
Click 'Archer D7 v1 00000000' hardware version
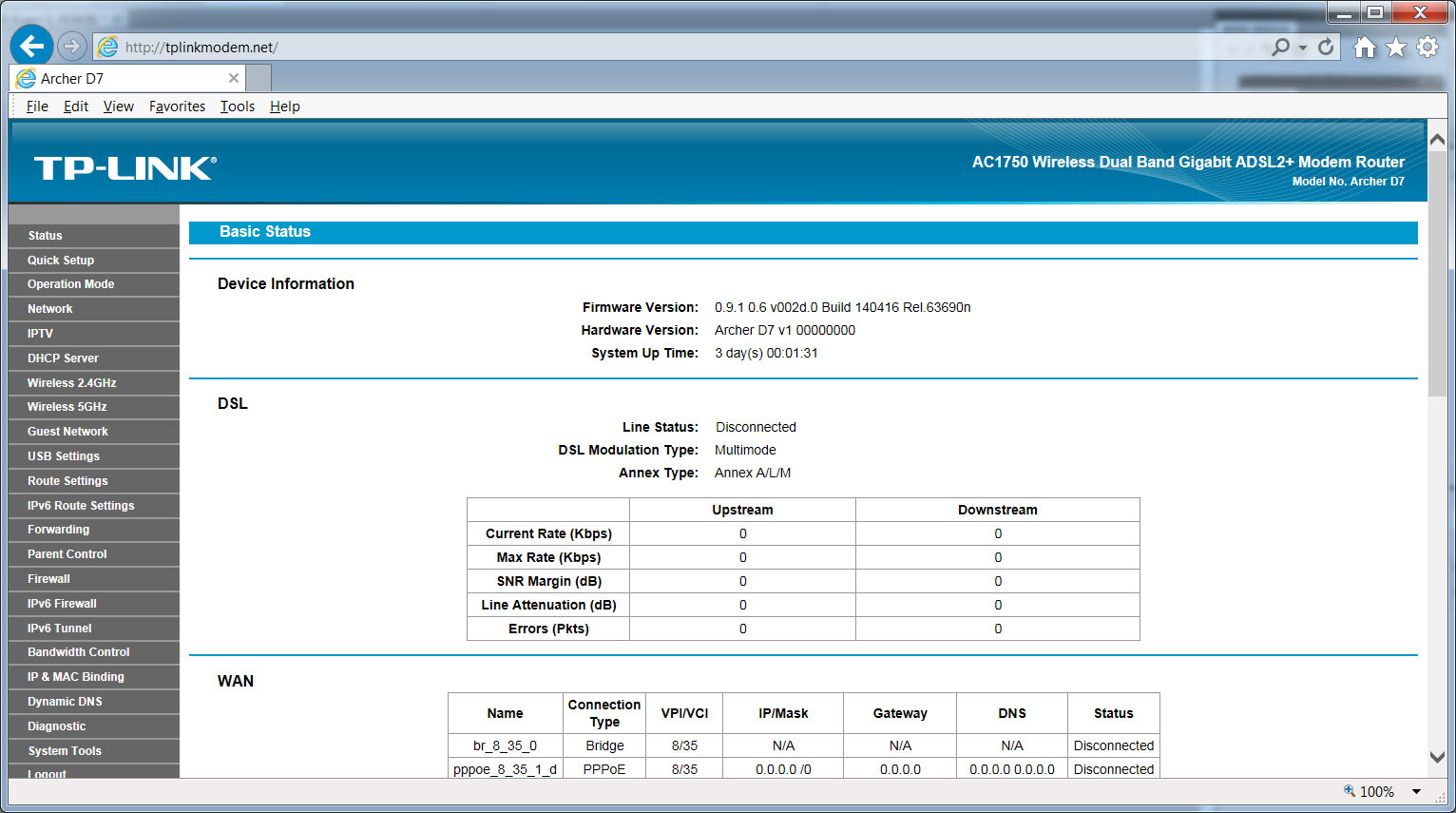[x=785, y=330]
